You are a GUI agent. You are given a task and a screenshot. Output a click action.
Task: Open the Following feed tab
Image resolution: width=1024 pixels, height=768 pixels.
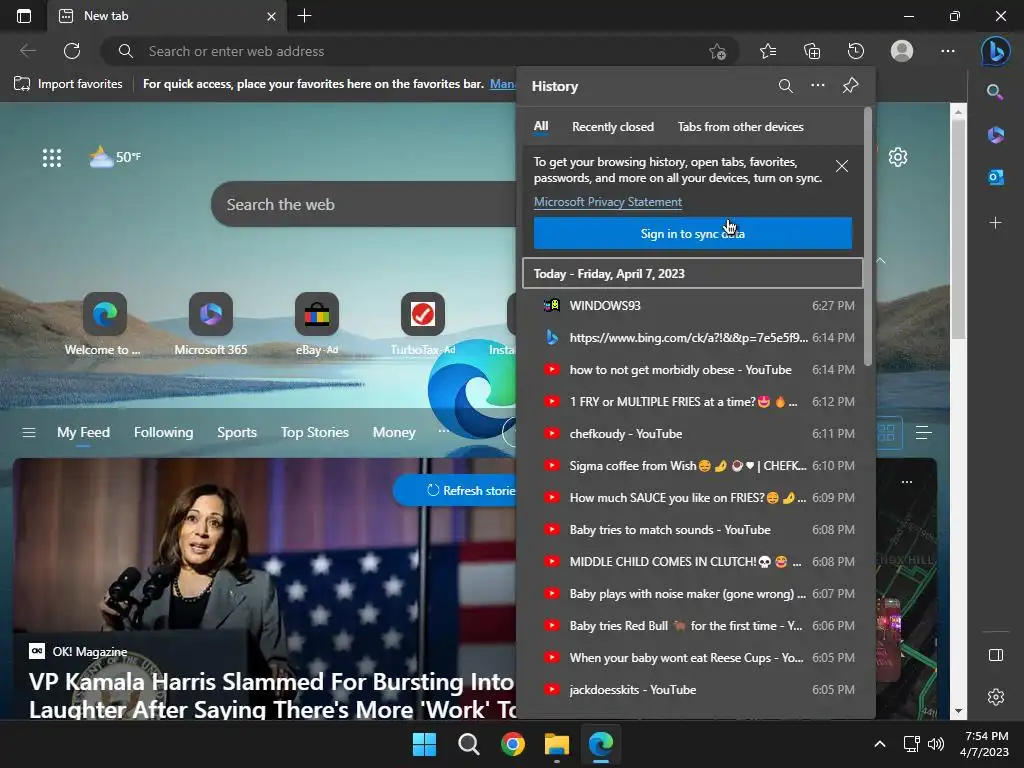coord(163,432)
